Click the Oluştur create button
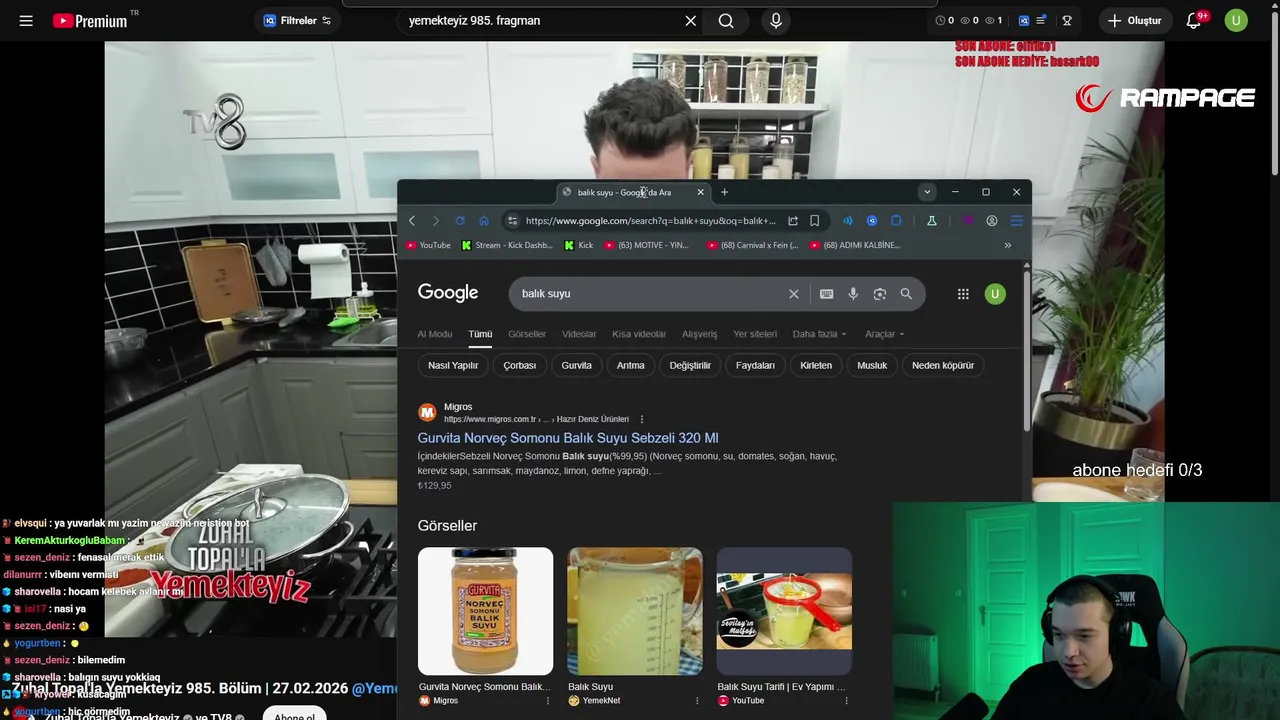This screenshot has height=720, width=1280. point(1135,20)
